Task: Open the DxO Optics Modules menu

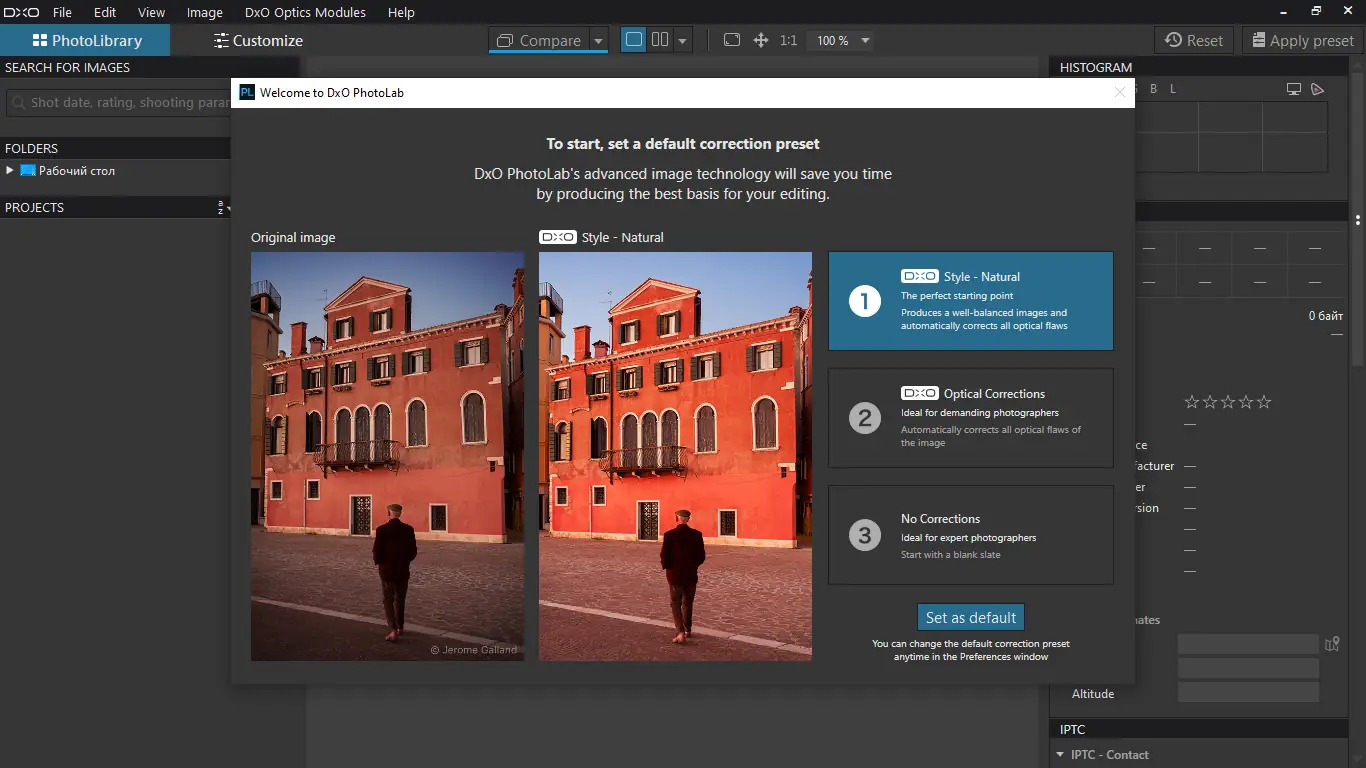Action: coord(305,13)
